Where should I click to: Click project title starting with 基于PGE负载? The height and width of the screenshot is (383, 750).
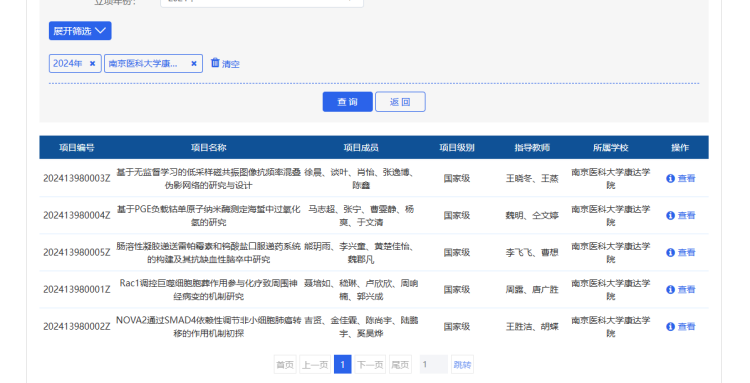tap(209, 216)
